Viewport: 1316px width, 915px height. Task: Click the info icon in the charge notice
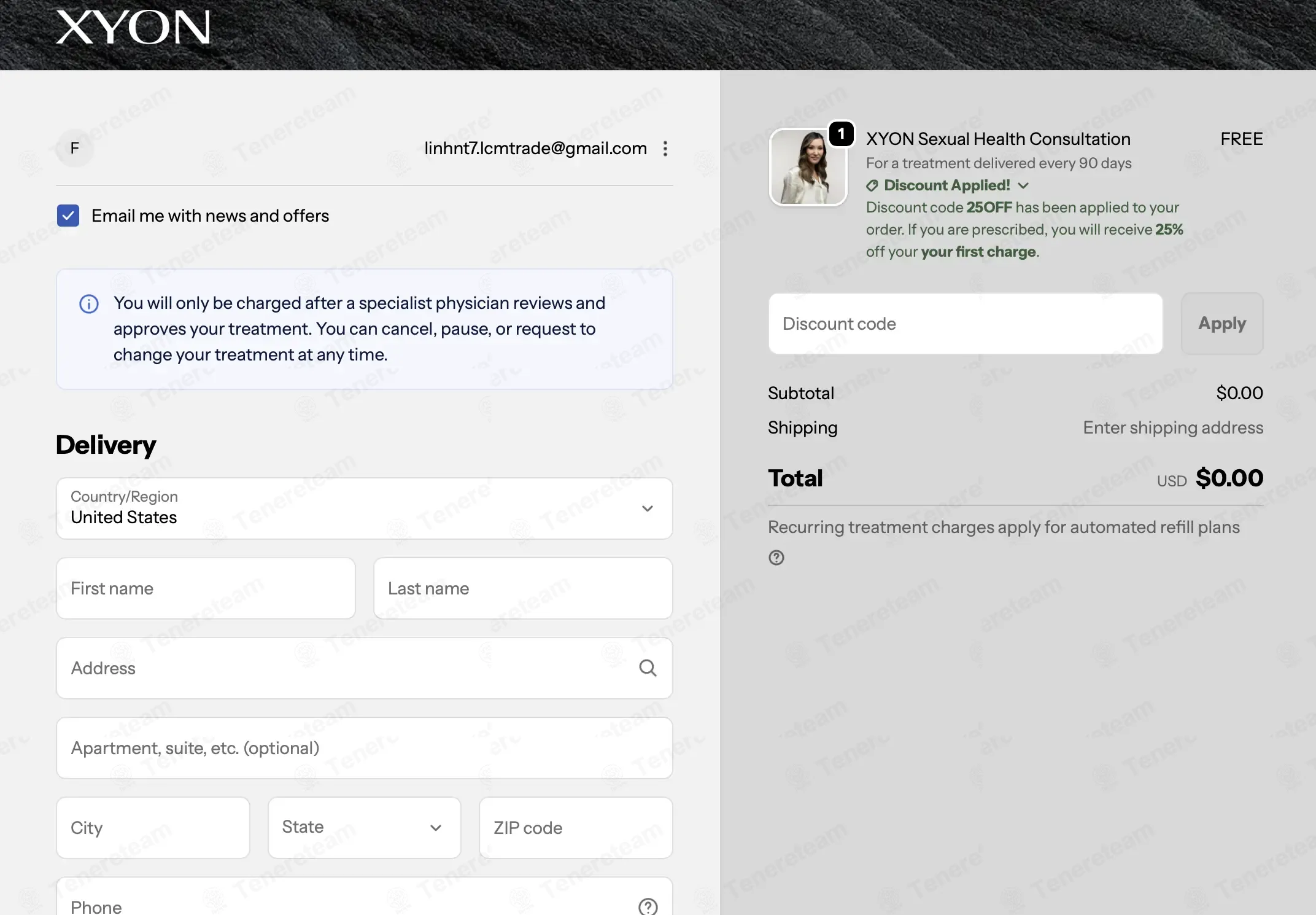click(89, 304)
